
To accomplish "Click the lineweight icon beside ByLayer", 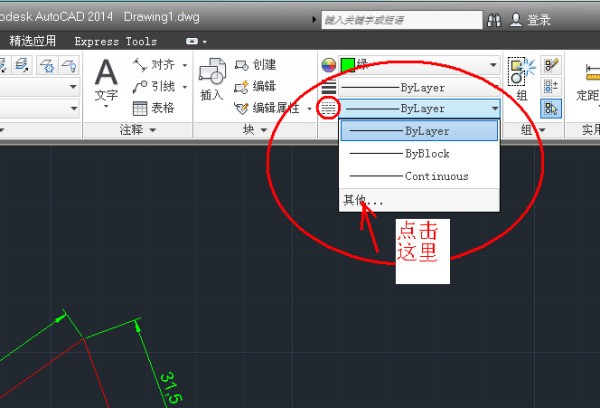I will tap(328, 88).
